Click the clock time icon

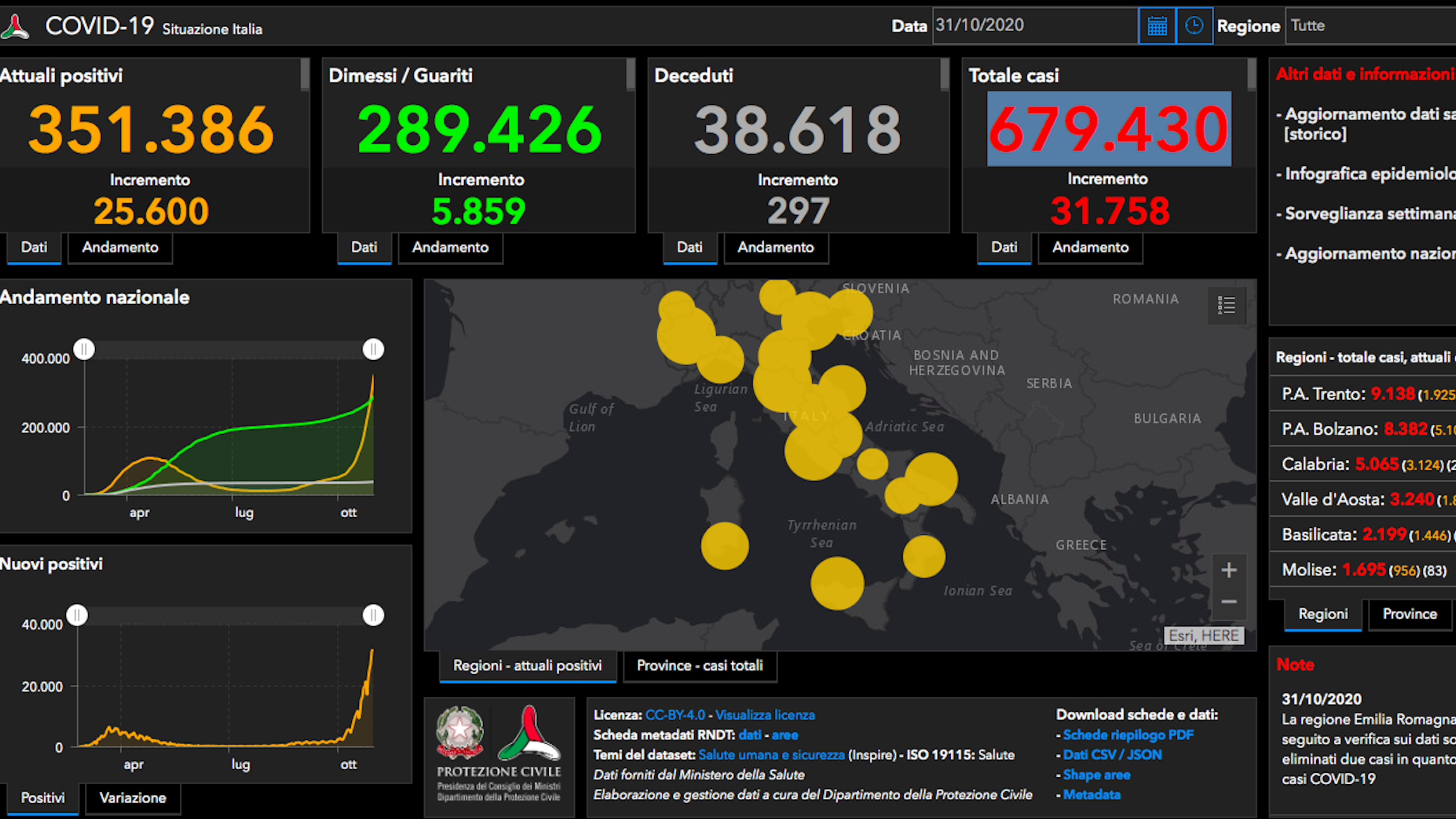coord(1194,26)
